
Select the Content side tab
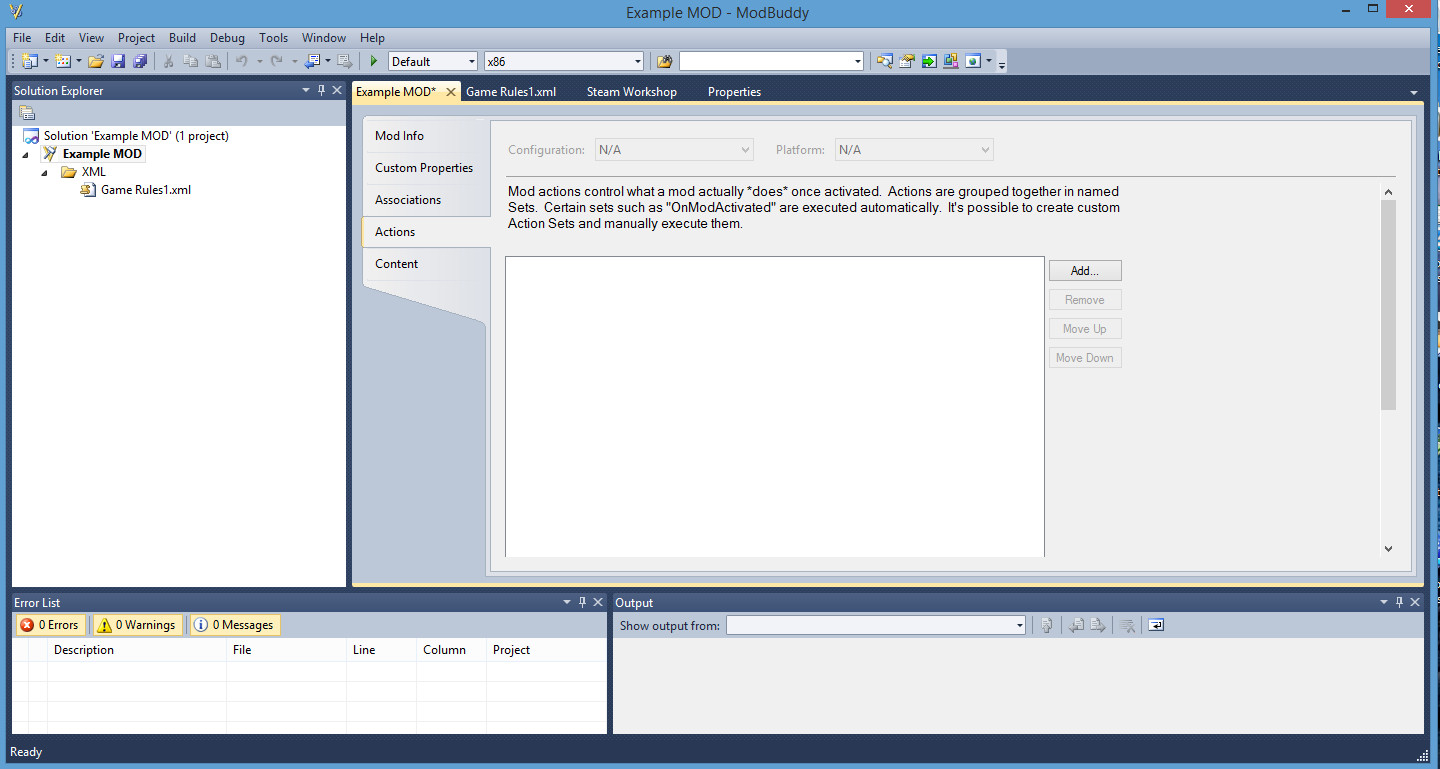(426, 264)
